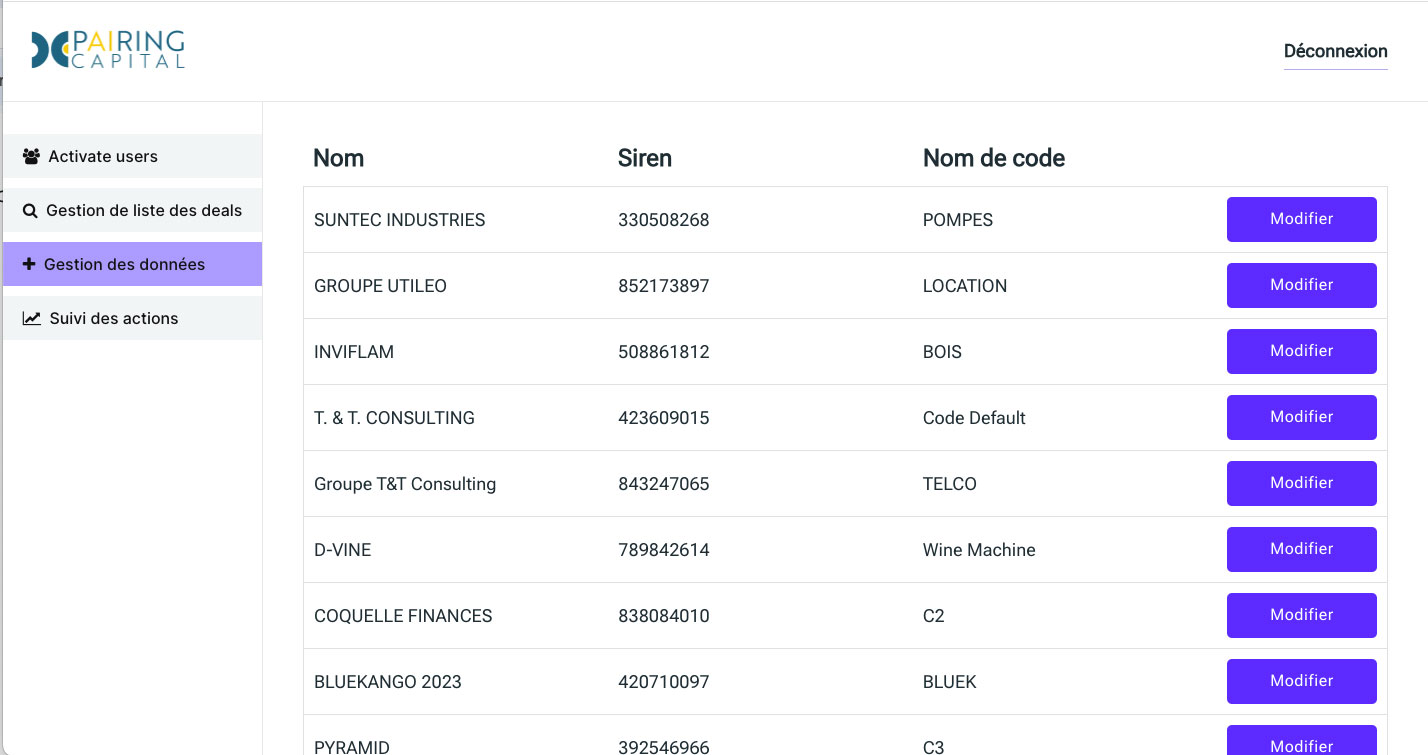Click Siren number 423609015

click(x=664, y=418)
